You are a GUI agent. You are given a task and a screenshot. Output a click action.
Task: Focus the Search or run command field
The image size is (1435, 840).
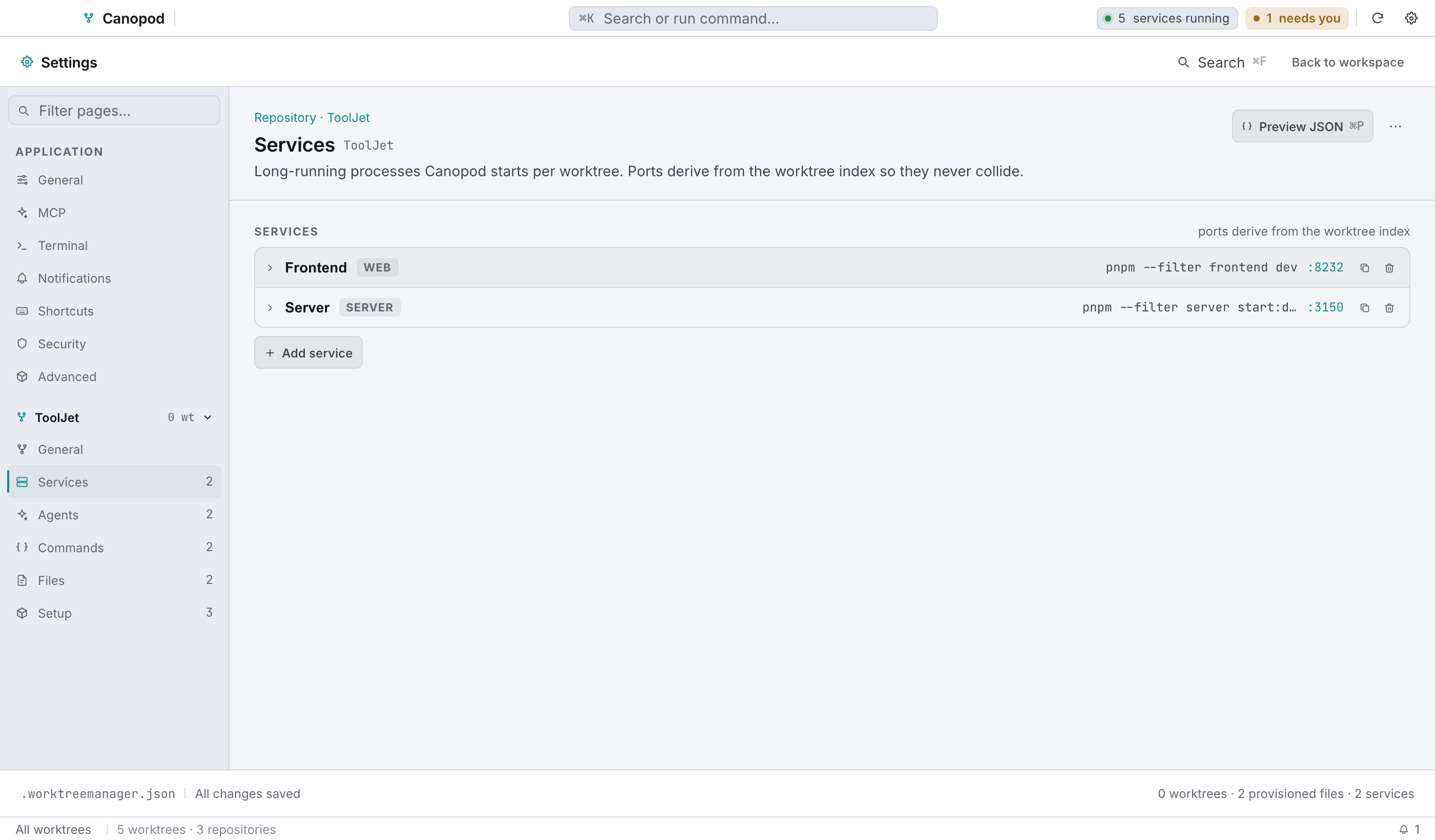(x=753, y=18)
